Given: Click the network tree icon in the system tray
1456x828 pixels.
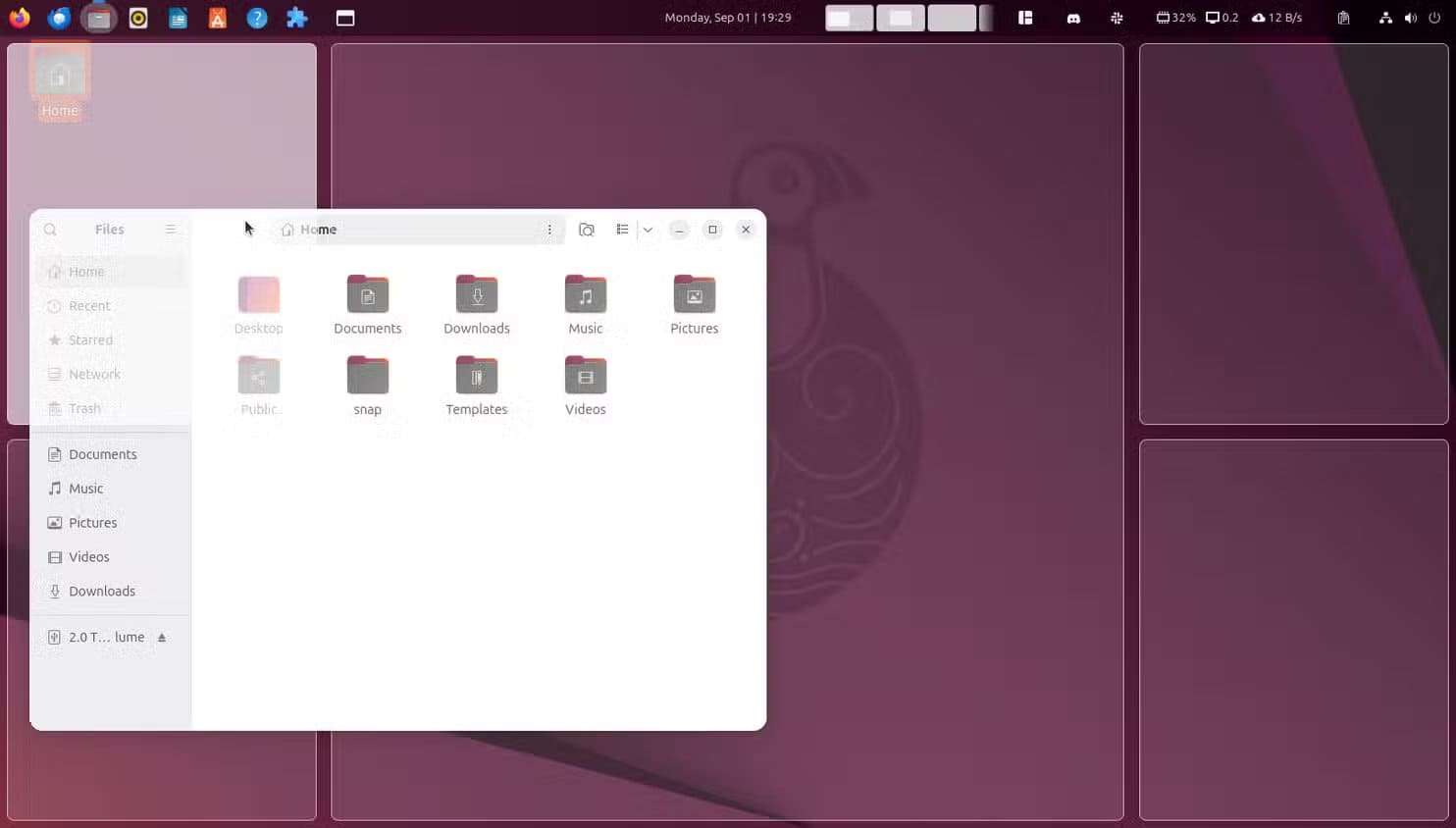Looking at the screenshot, I should coord(1386,18).
